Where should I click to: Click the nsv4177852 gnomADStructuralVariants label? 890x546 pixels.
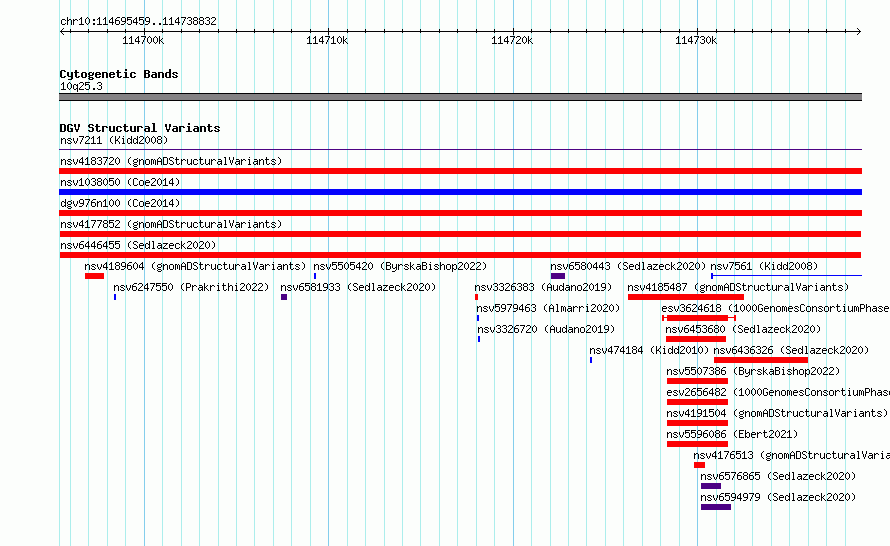(x=171, y=224)
